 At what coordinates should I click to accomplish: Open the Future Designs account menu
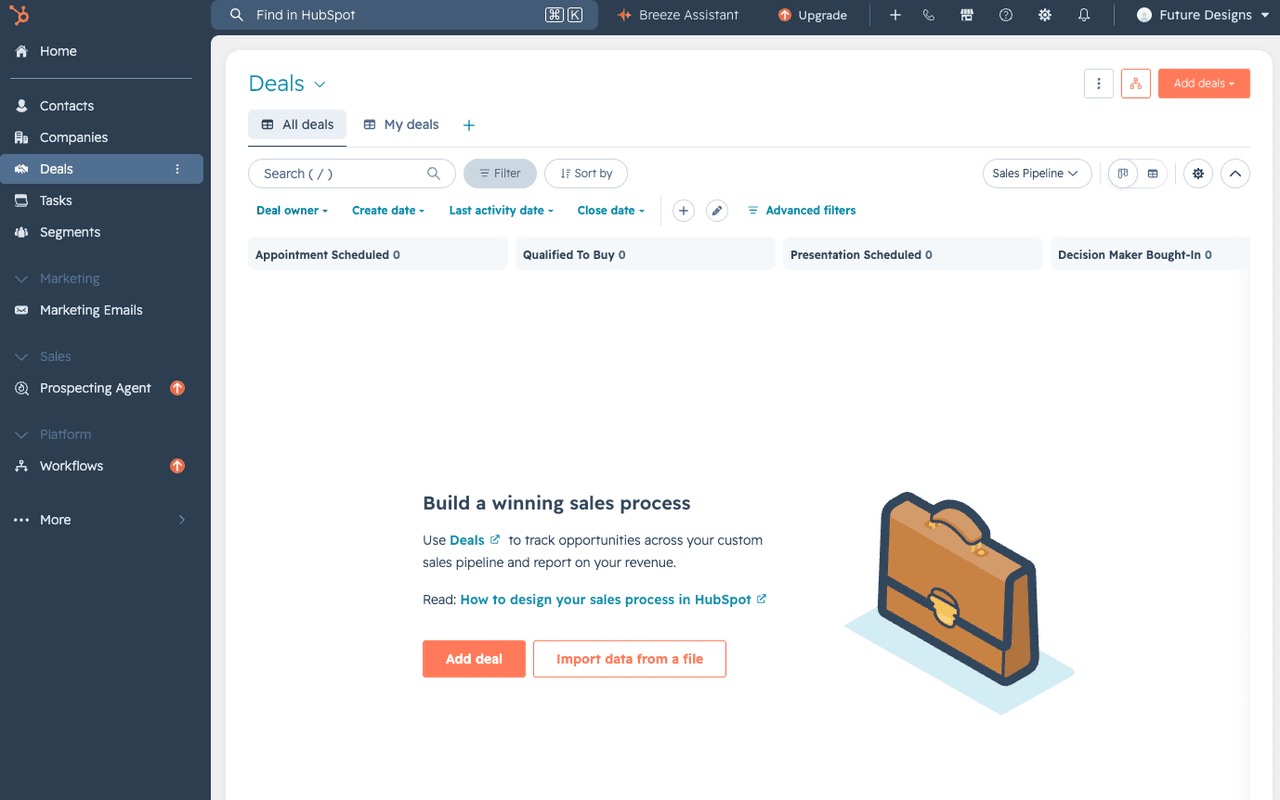point(1204,15)
